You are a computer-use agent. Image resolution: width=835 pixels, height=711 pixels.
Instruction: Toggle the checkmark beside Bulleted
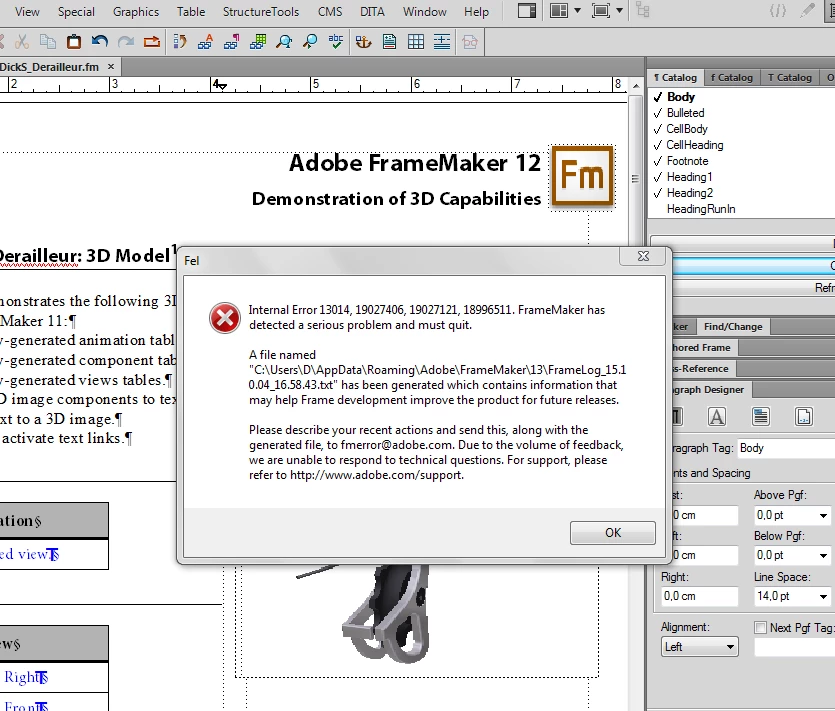[x=658, y=113]
